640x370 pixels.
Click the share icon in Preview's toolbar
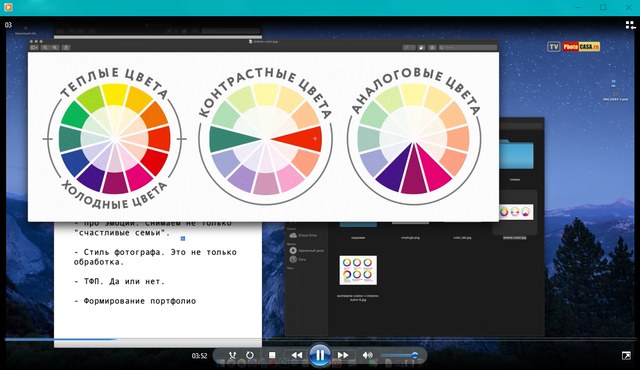(66, 48)
